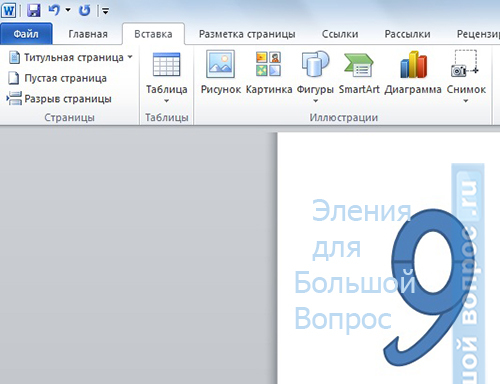The image size is (500, 384).
Task: Switch to the Главная tab
Action: point(88,34)
